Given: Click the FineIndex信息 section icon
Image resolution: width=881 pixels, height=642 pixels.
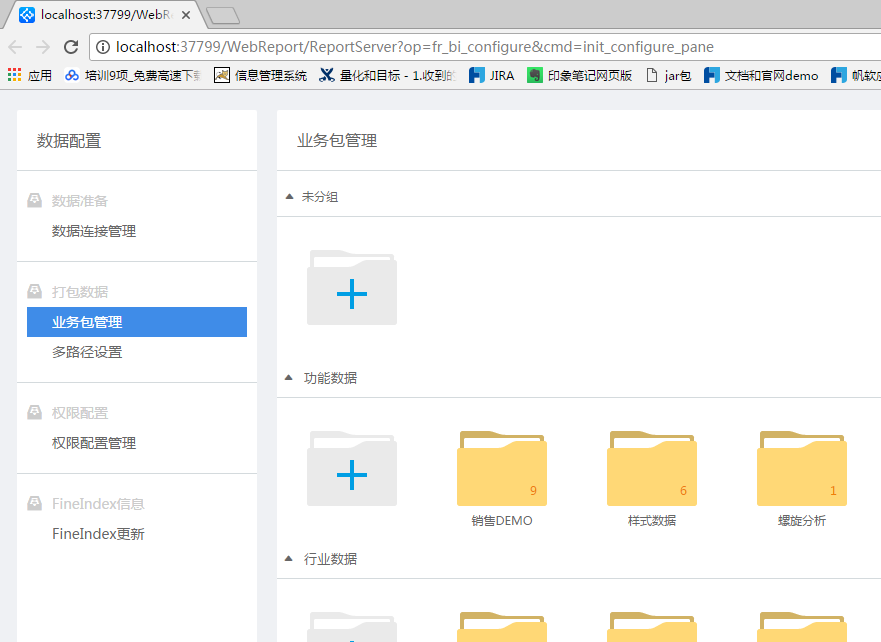Looking at the screenshot, I should point(35,504).
